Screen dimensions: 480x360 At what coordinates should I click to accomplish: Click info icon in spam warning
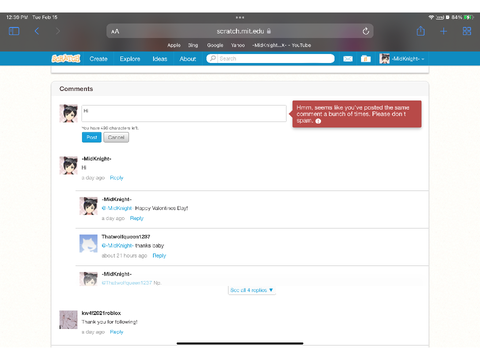[x=318, y=121]
